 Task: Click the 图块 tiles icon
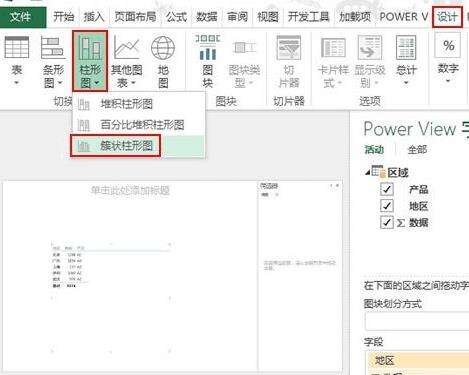[x=207, y=61]
